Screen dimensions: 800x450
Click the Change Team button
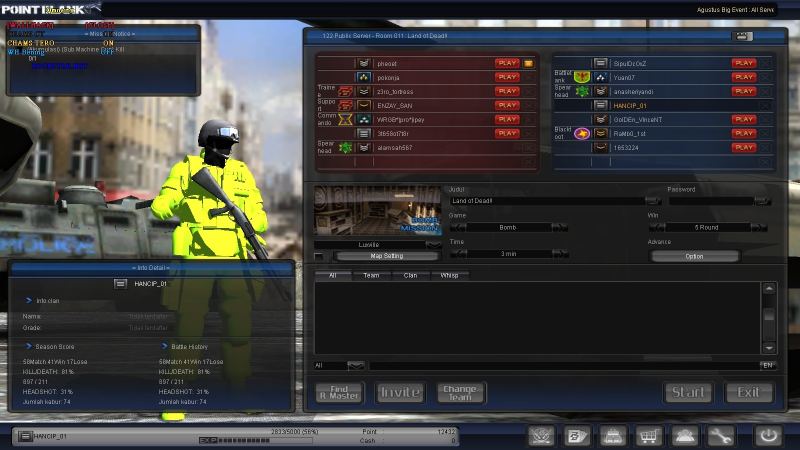point(461,392)
